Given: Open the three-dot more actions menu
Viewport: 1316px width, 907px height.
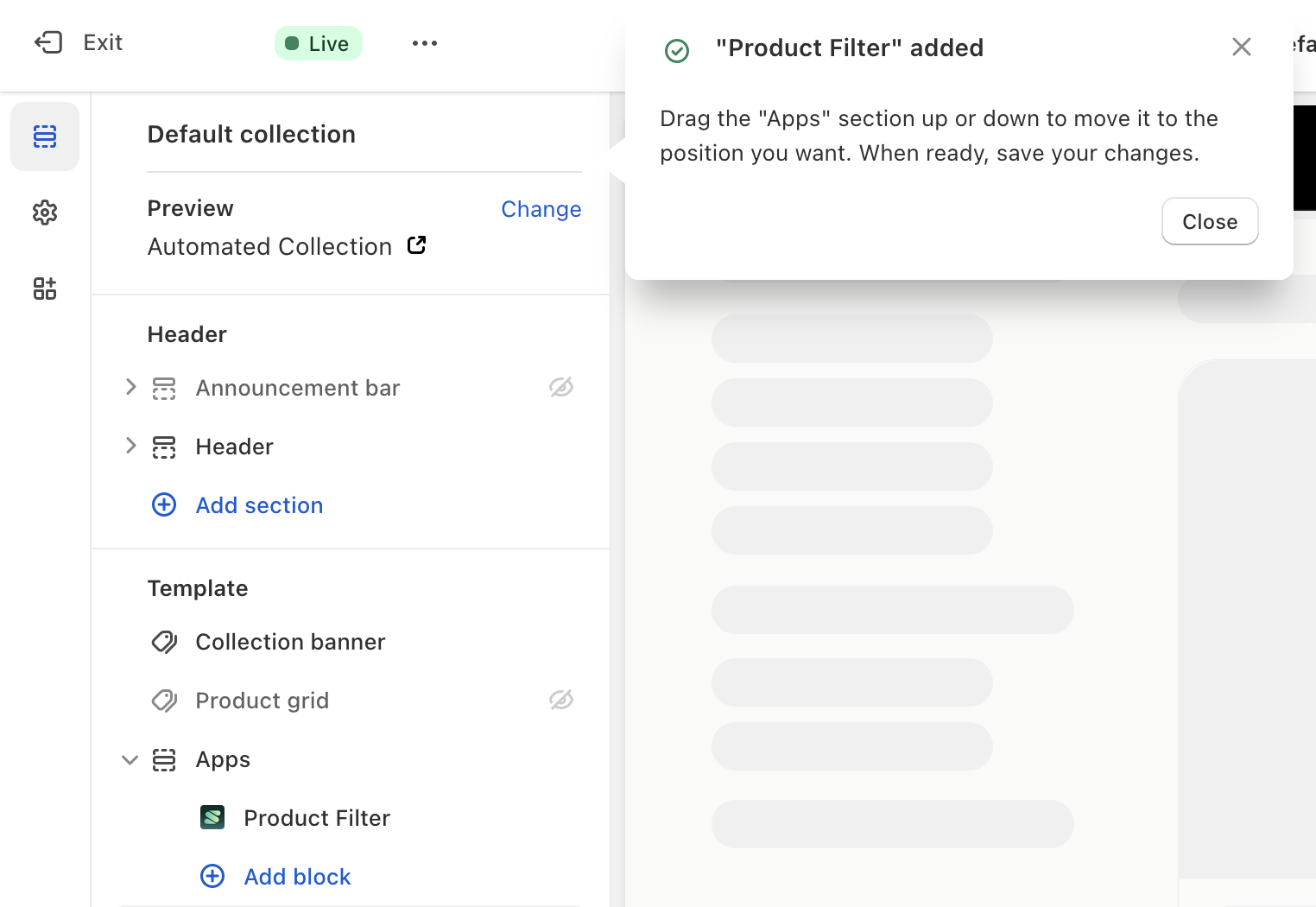Looking at the screenshot, I should (424, 43).
